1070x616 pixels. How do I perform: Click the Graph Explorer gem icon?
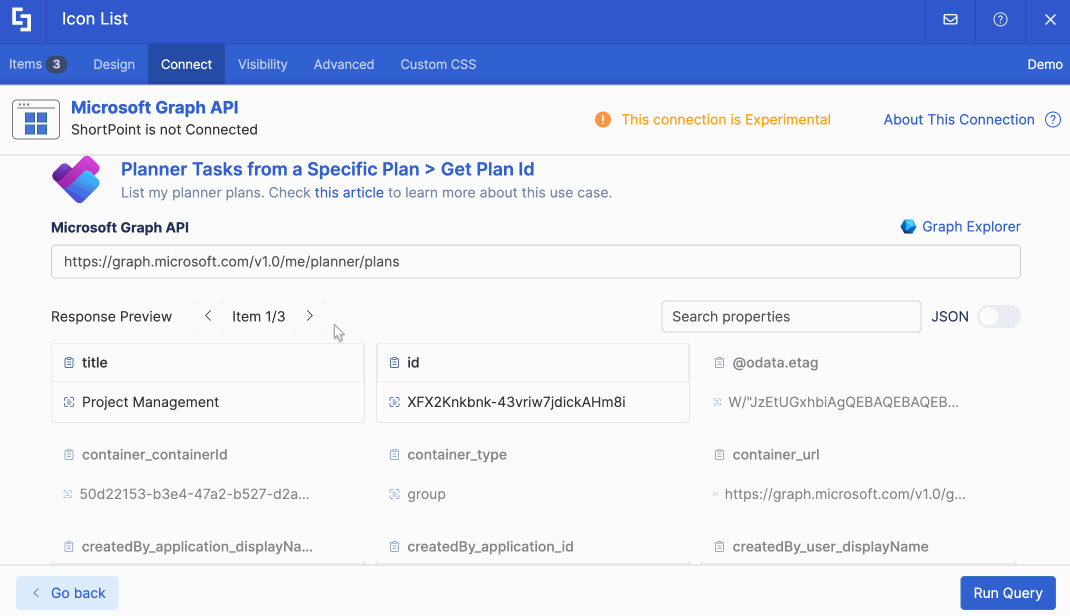click(908, 226)
